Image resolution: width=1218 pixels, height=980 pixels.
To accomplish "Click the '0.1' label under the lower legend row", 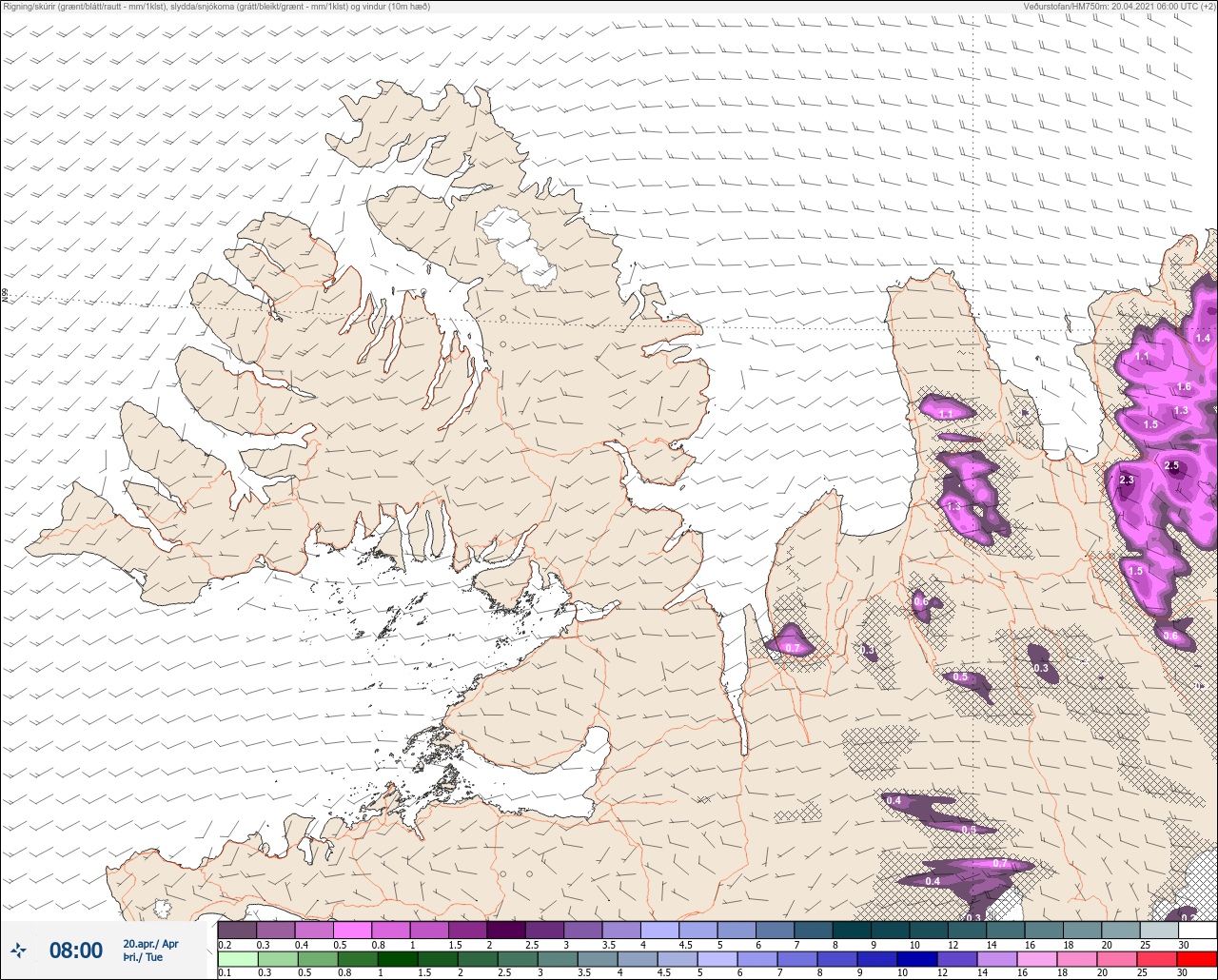I will coord(225,973).
